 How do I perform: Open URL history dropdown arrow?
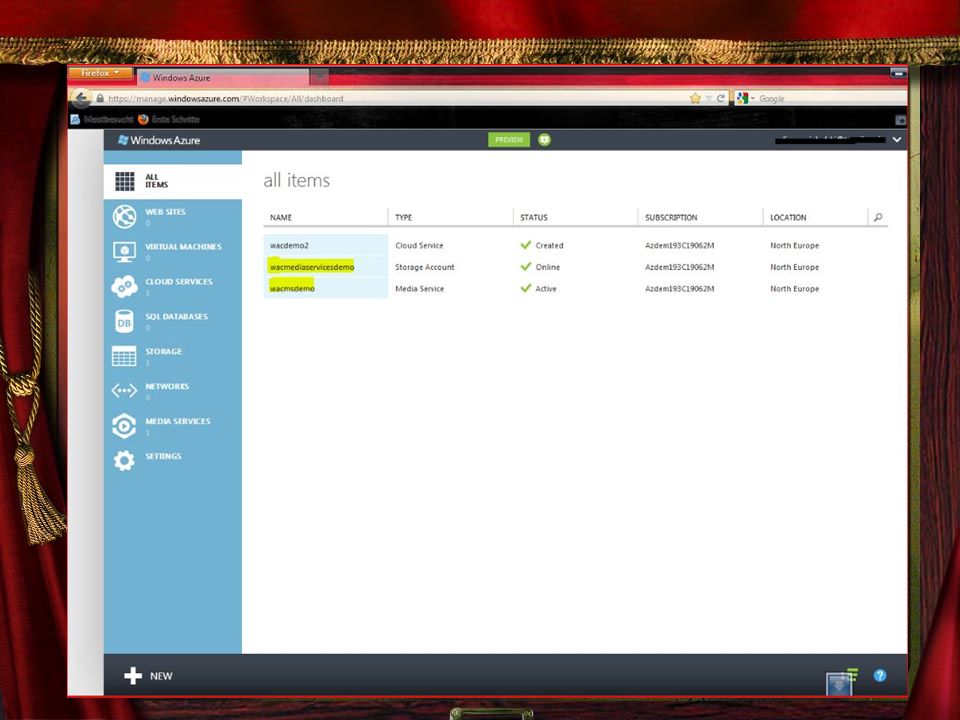click(708, 99)
